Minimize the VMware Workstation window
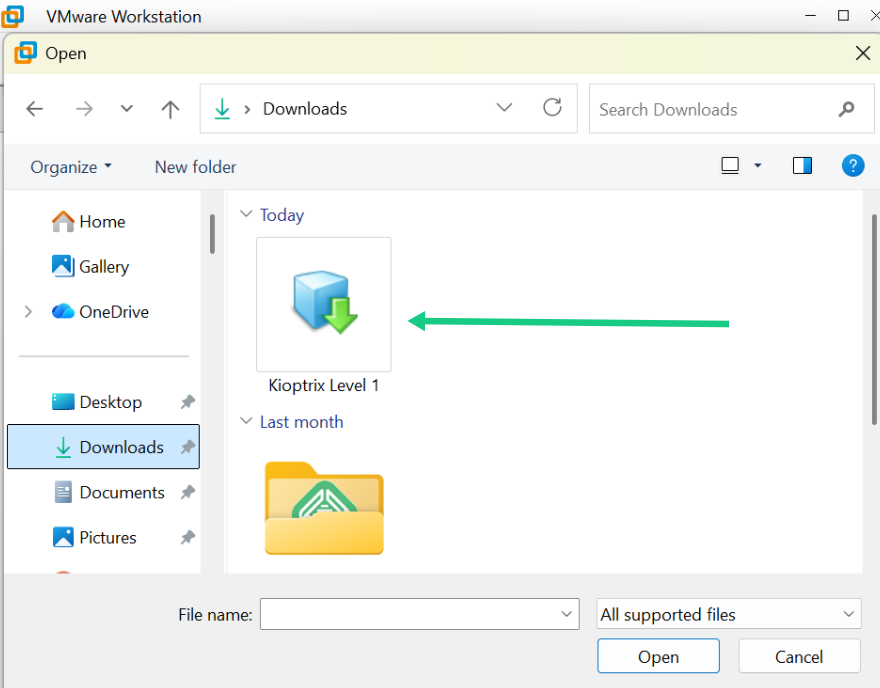The image size is (880, 688). (x=810, y=16)
